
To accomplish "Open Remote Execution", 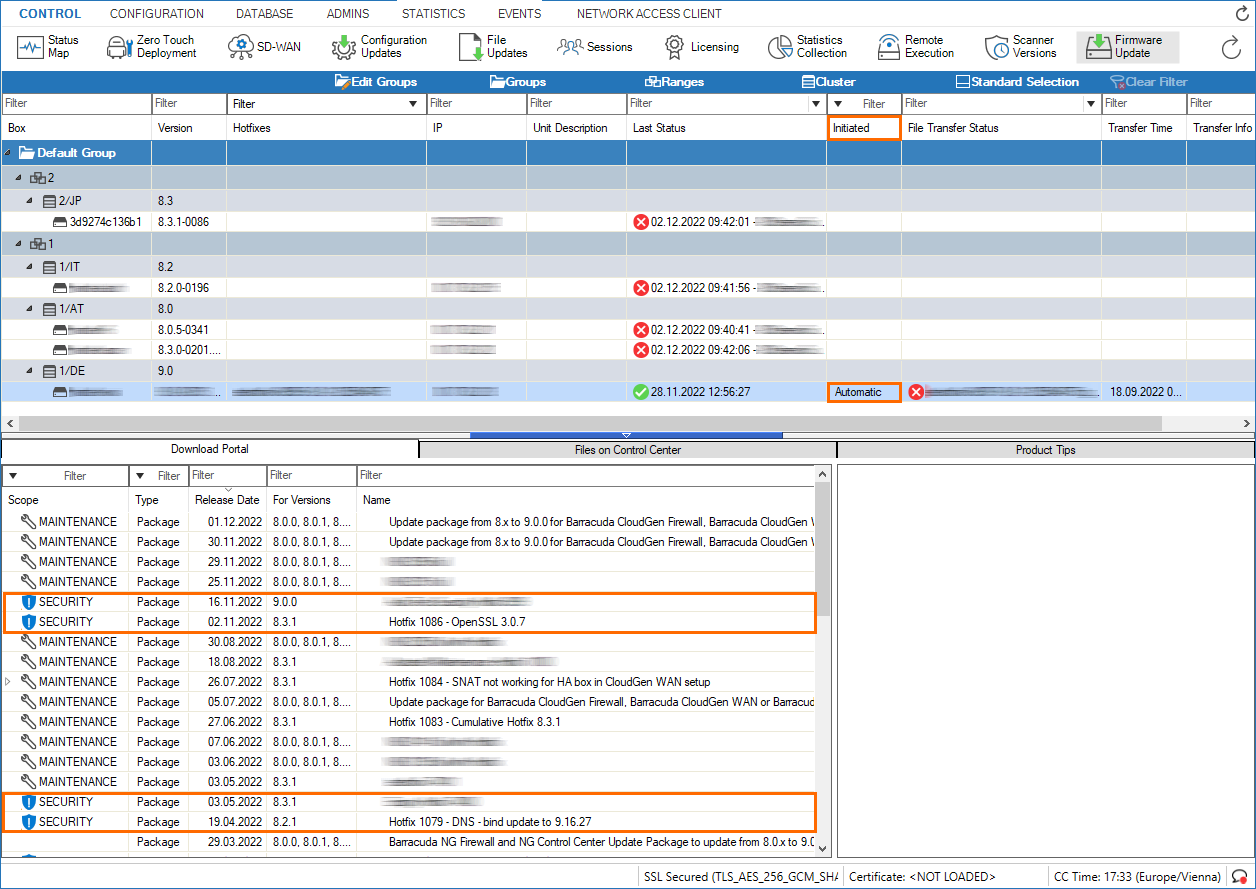I will point(916,47).
